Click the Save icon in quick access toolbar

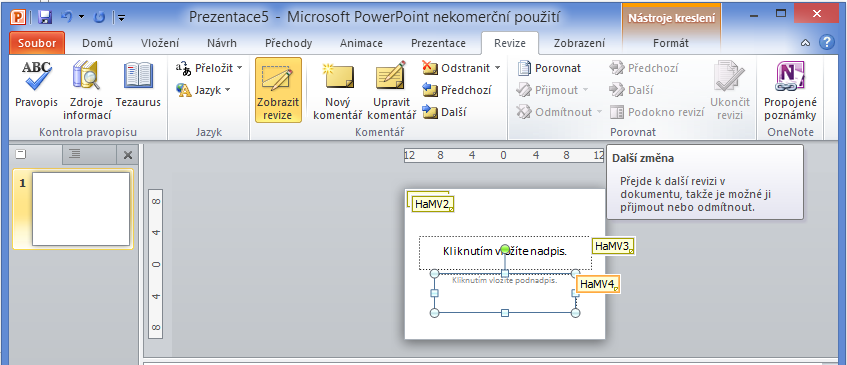[45, 17]
